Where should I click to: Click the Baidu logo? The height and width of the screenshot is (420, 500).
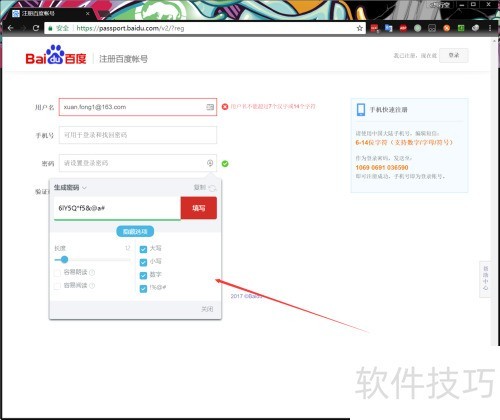pos(56,55)
